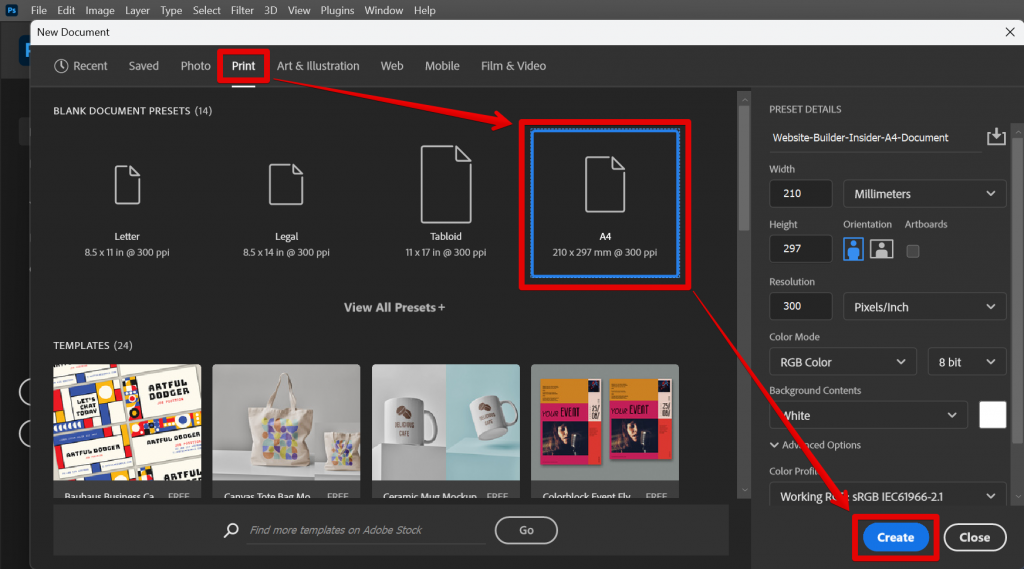1024x569 pixels.
Task: Open the Millimeters units dropdown
Action: (x=924, y=194)
